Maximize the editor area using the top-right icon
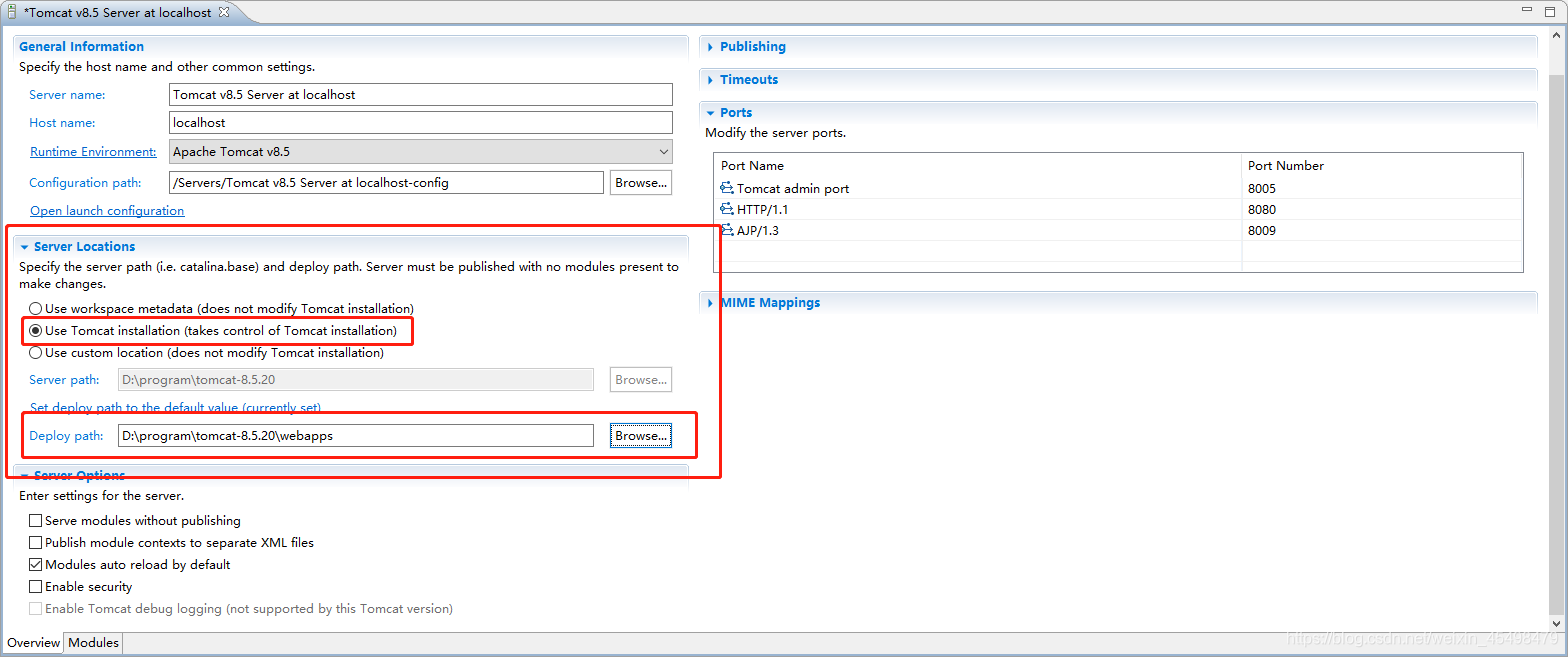 pos(1551,10)
